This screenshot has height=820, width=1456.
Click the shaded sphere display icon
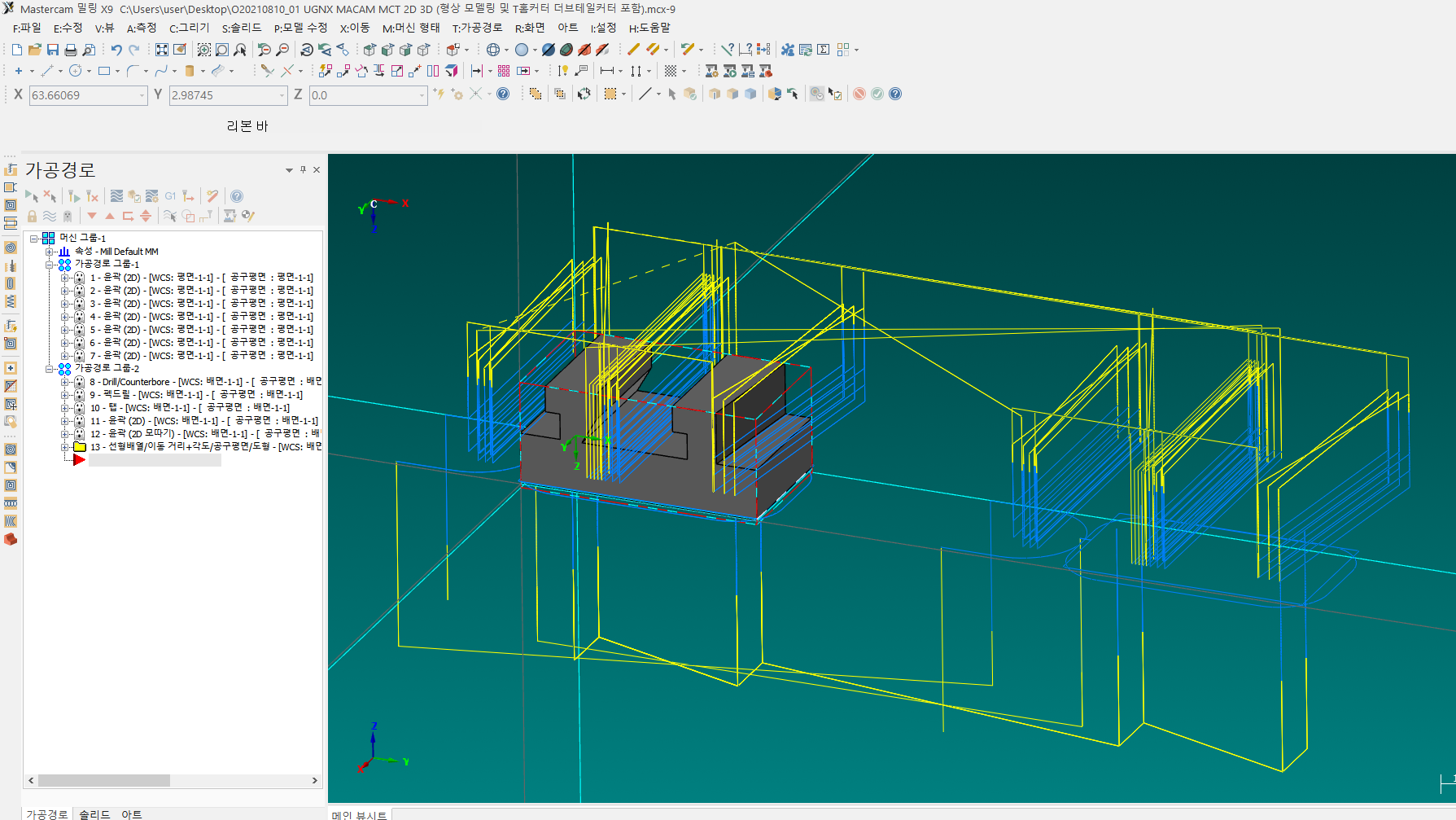(x=522, y=50)
